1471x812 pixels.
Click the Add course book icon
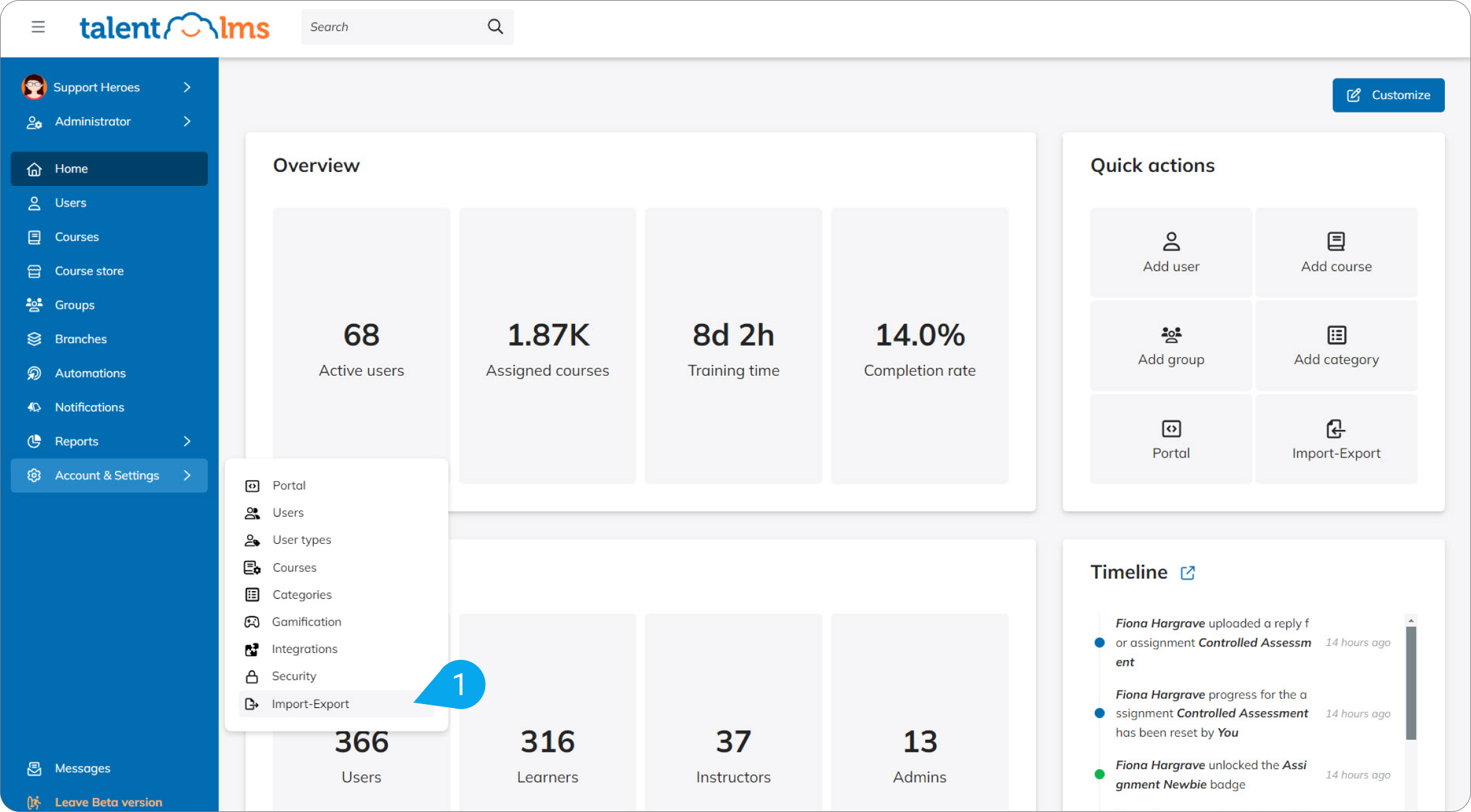pyautogui.click(x=1336, y=241)
